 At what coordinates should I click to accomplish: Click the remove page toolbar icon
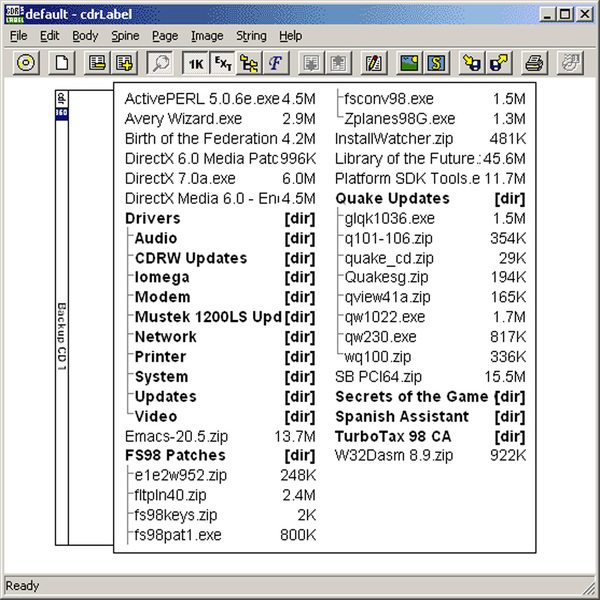97,63
